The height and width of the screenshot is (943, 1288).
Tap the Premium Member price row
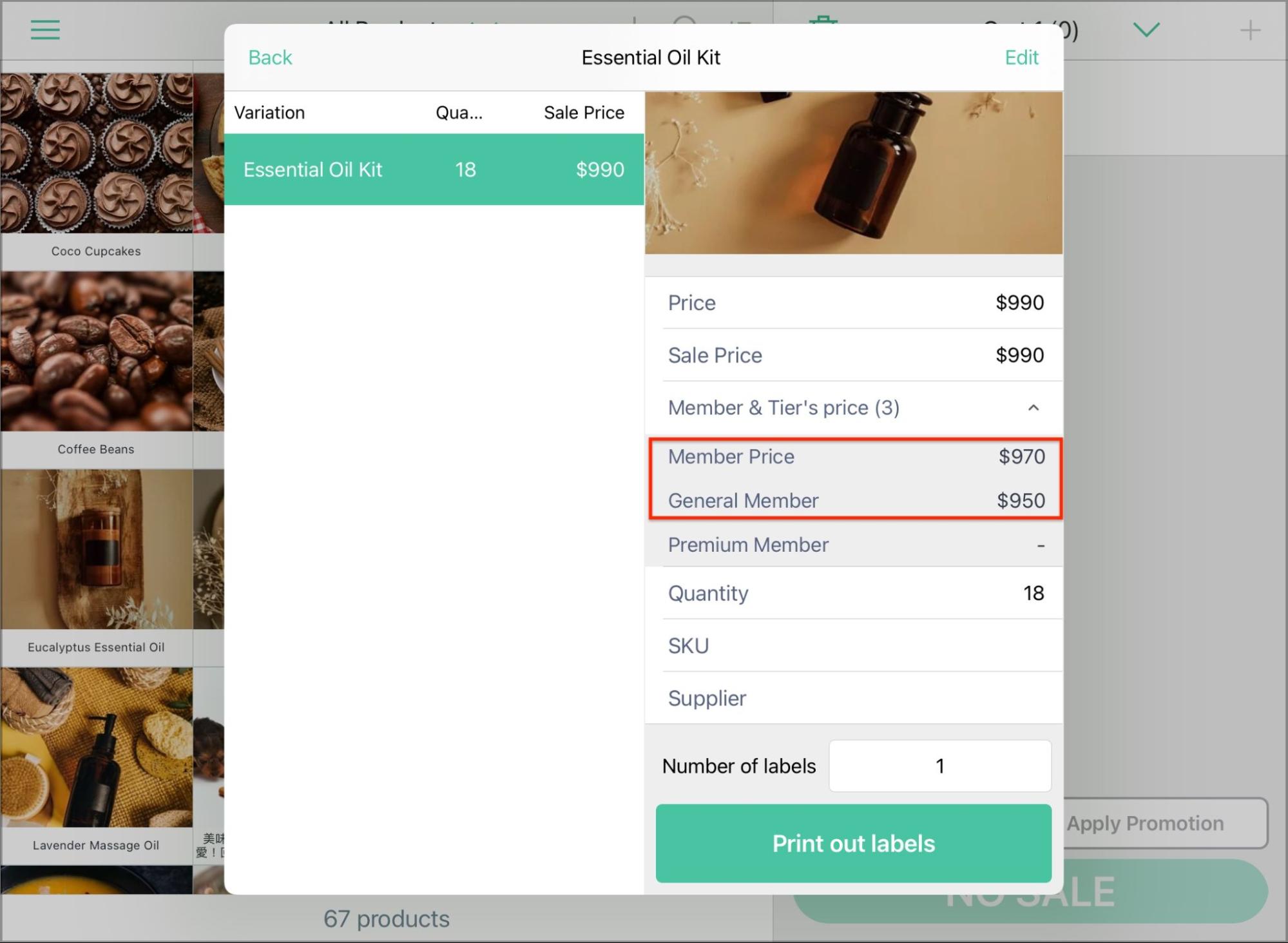point(855,545)
